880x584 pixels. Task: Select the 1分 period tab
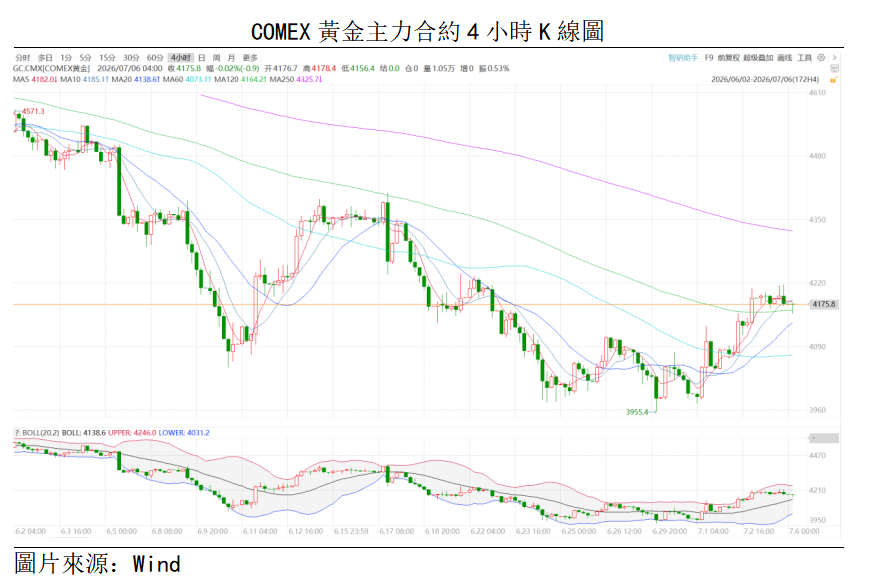tap(66, 58)
